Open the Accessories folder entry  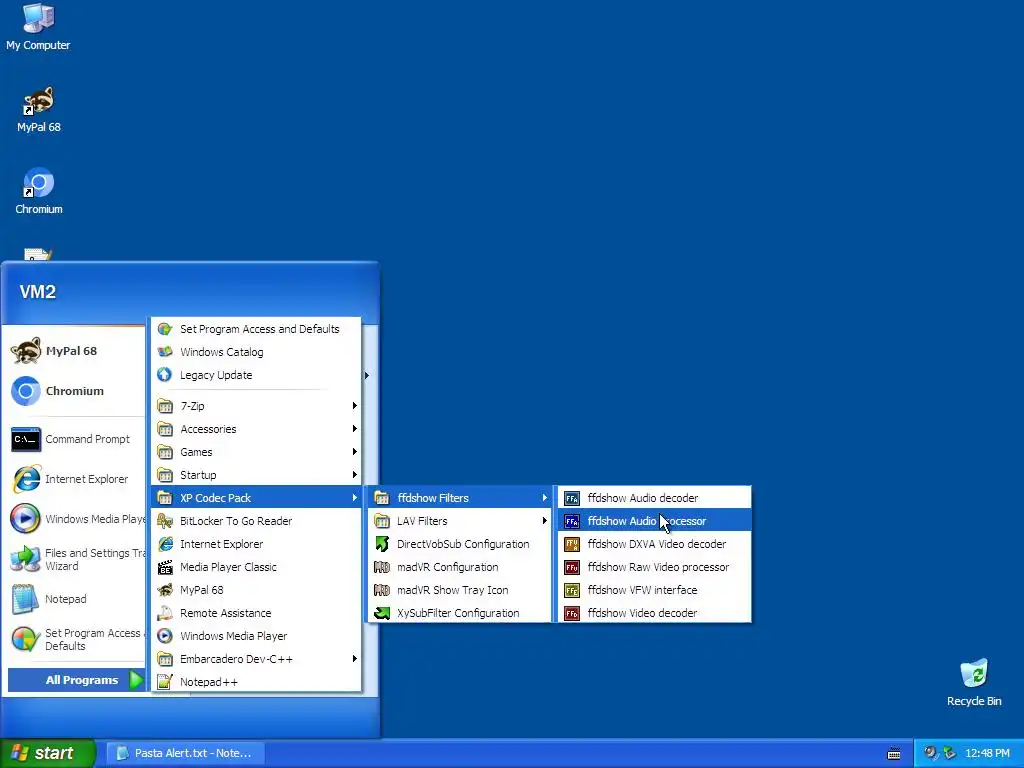[x=256, y=428]
